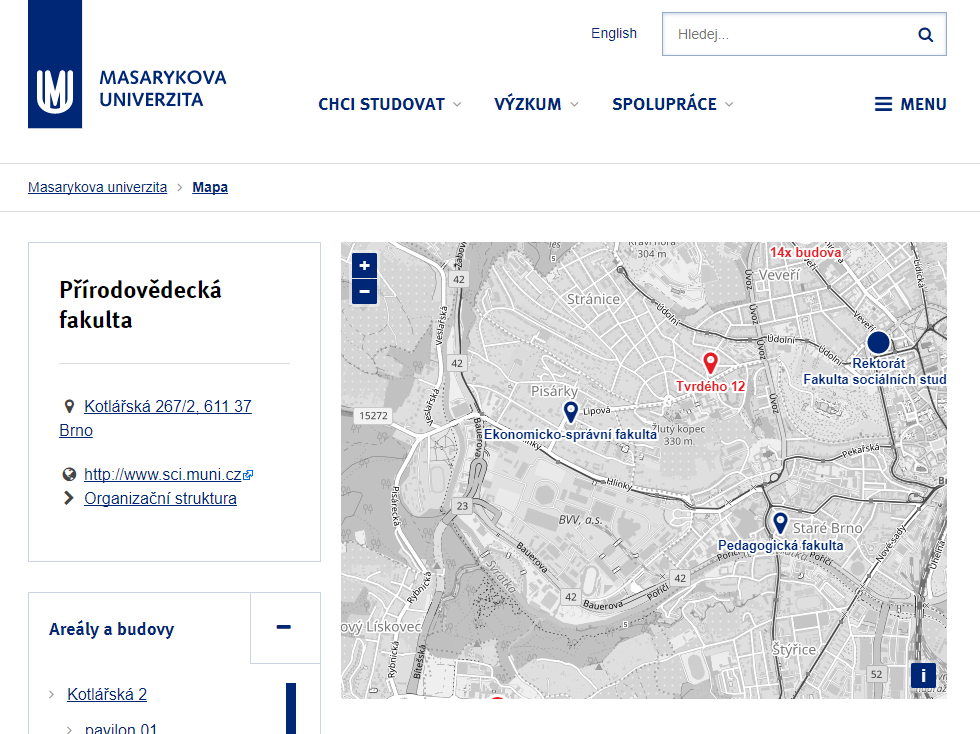This screenshot has width=980, height=734.
Task: Open the hamburger MENU
Action: point(909,104)
